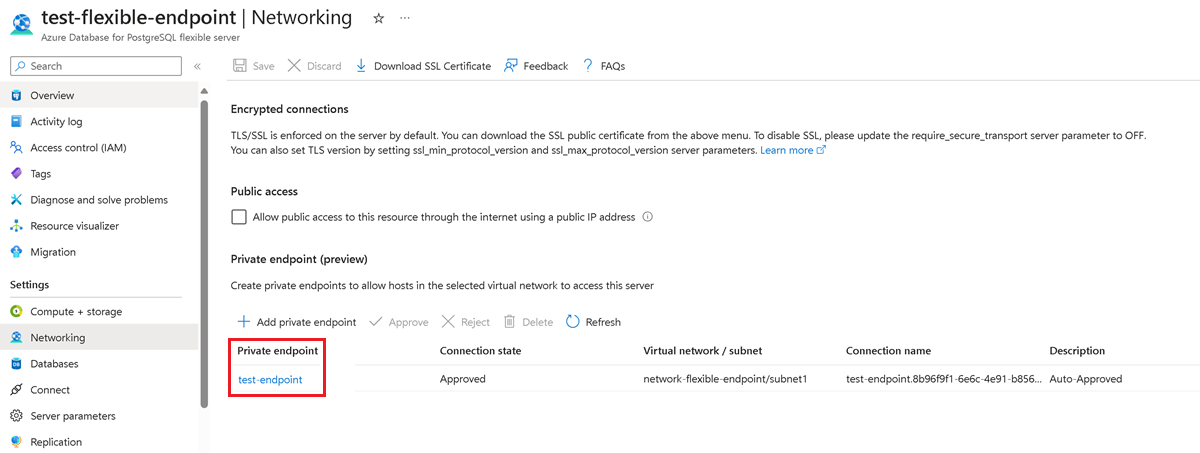Collapse the sidebar with double chevron
Image resolution: width=1200 pixels, height=453 pixels.
click(x=197, y=66)
